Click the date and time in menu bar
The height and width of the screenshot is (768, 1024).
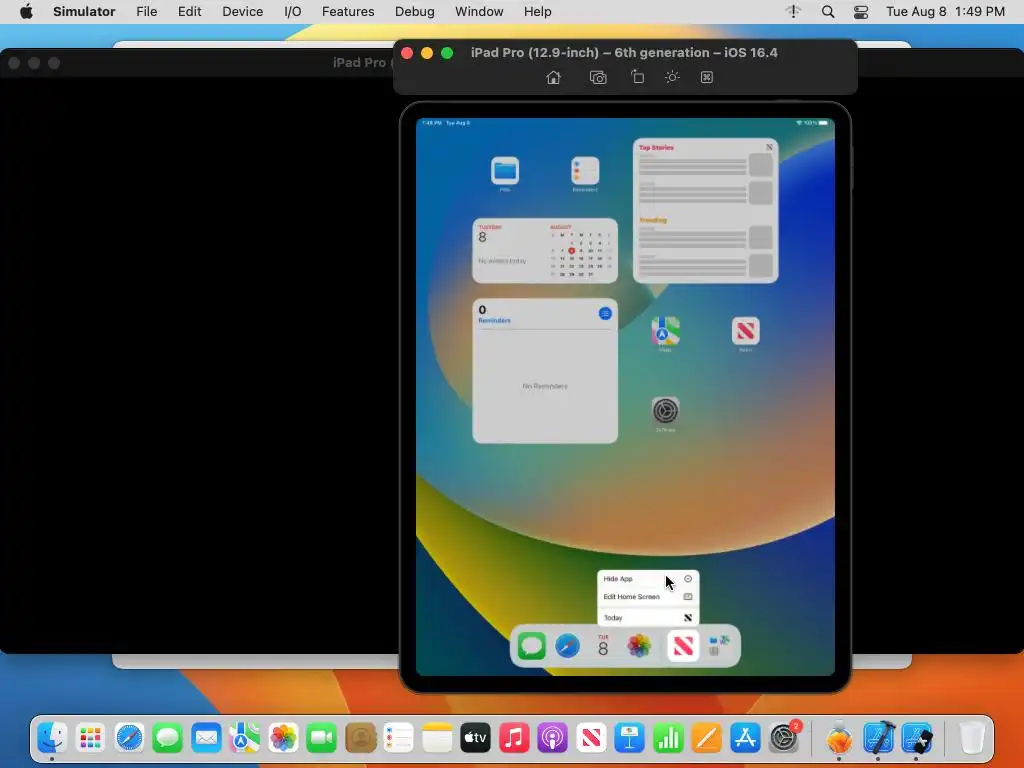tap(945, 12)
